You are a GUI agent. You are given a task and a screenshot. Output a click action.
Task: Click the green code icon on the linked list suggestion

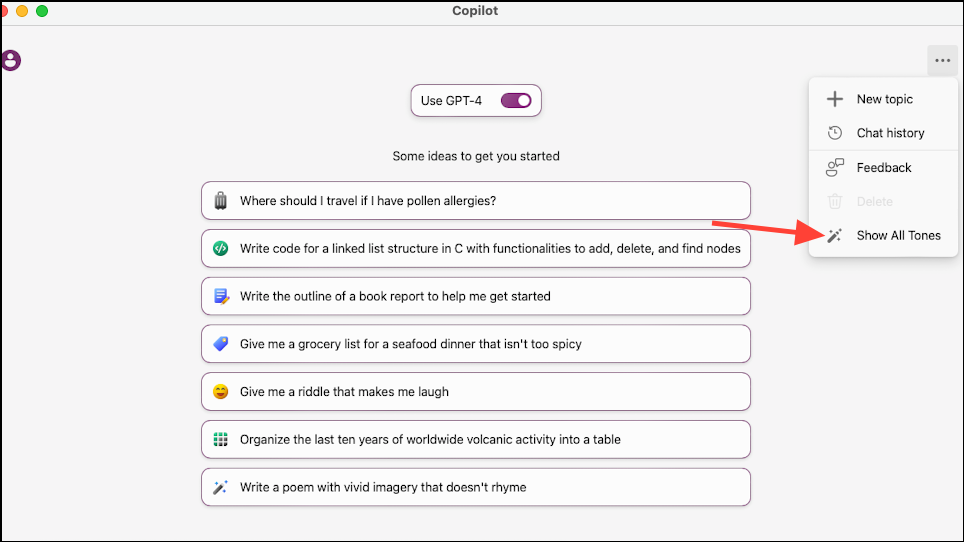(220, 248)
